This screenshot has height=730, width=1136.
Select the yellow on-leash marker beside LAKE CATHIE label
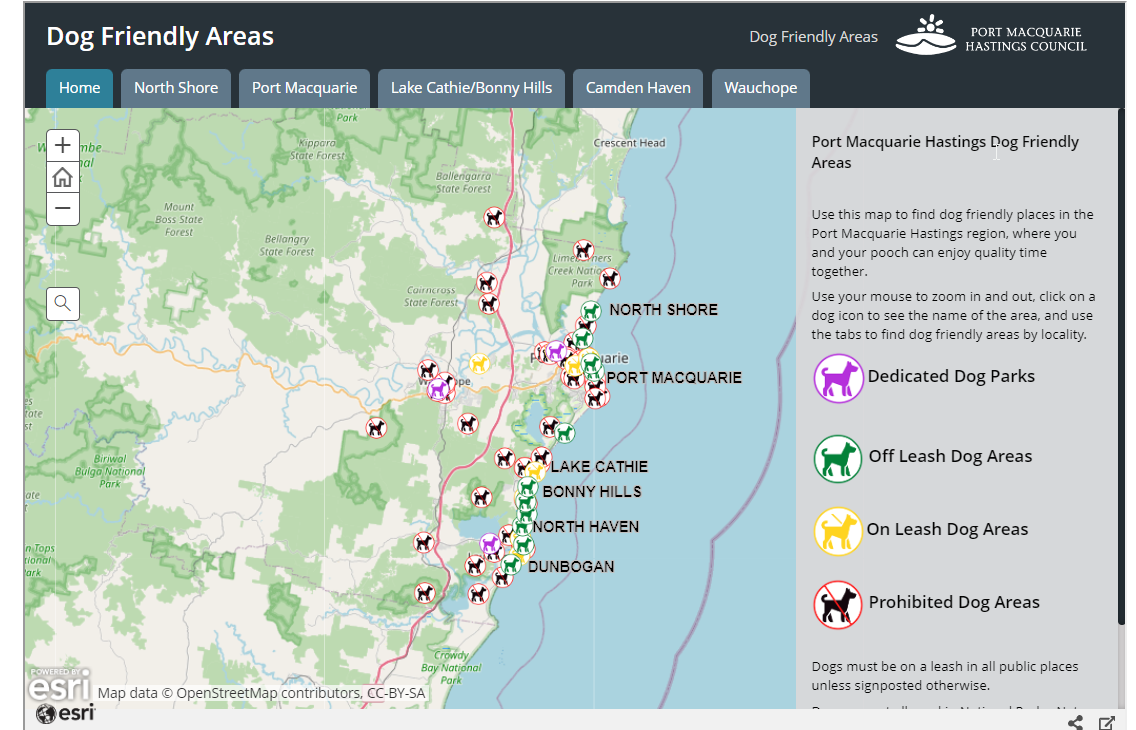pyautogui.click(x=535, y=471)
